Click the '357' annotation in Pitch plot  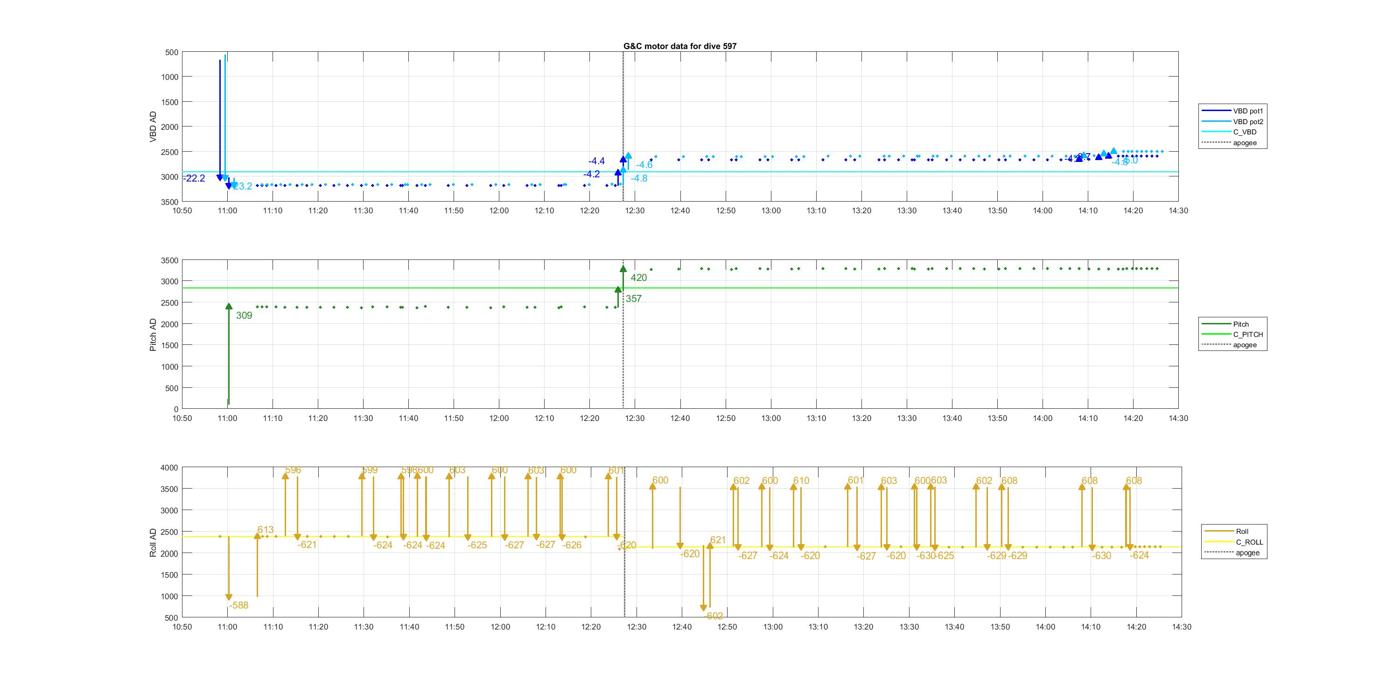(x=634, y=298)
